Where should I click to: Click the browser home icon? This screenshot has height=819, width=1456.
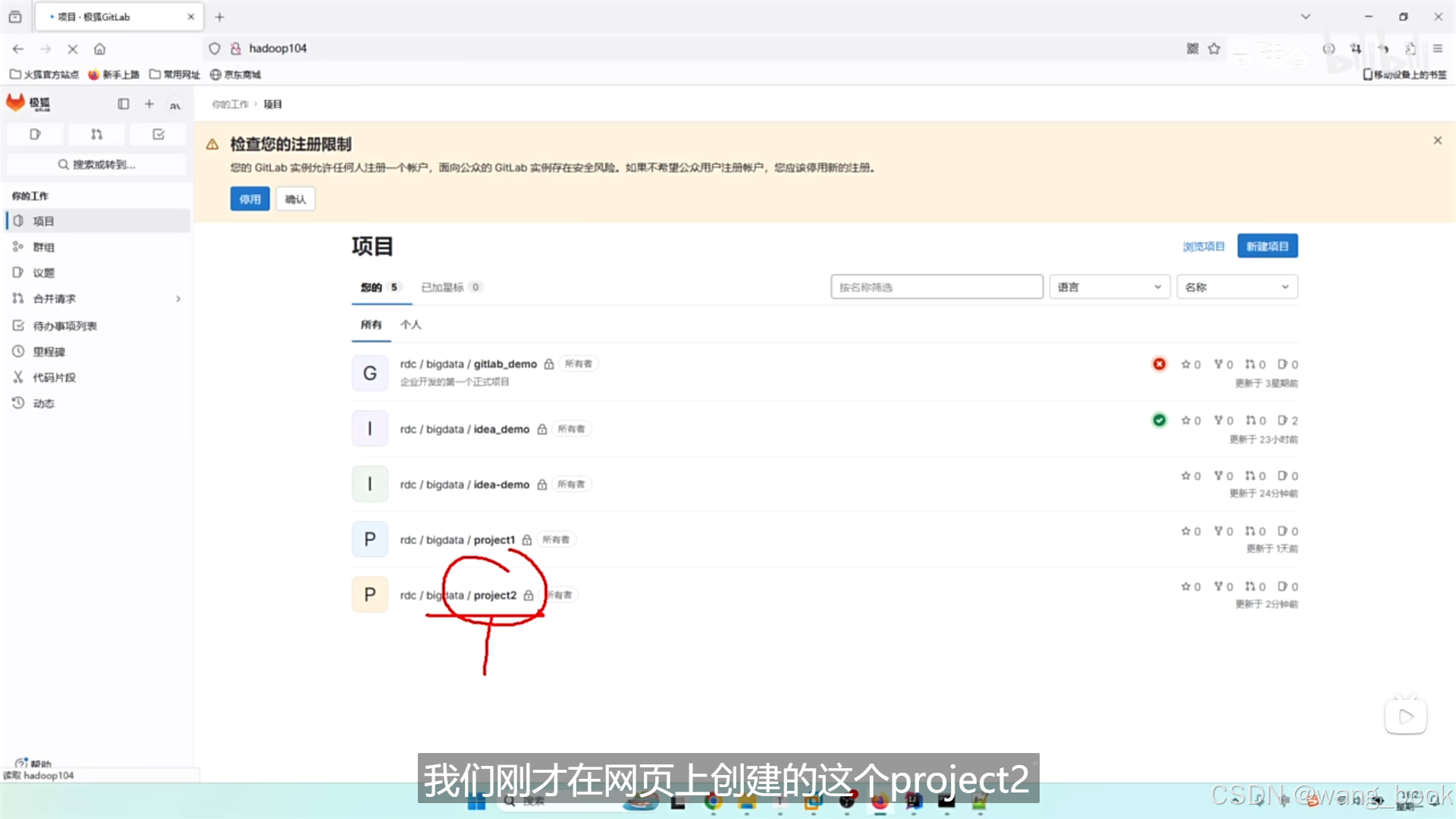click(x=99, y=49)
